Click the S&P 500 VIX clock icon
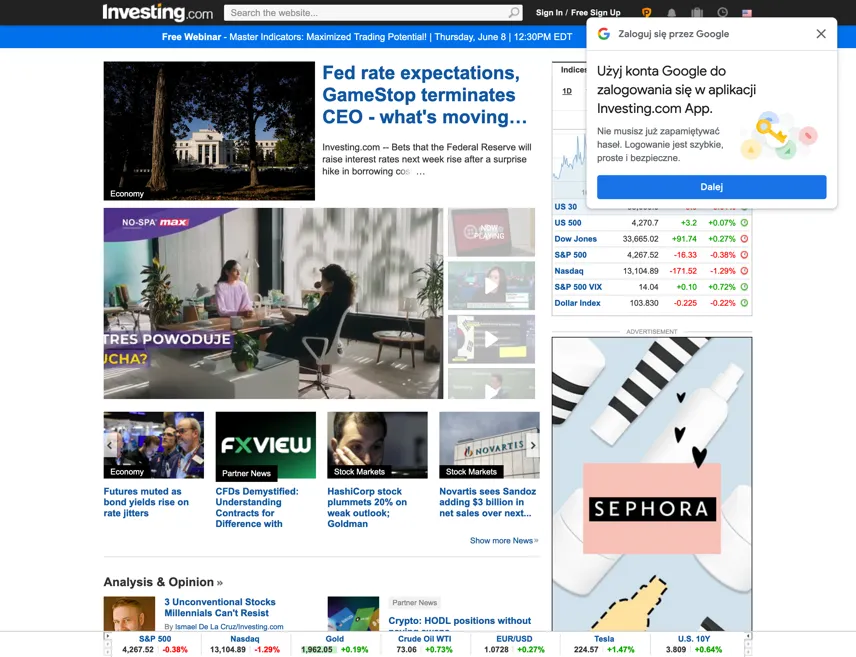 744,287
